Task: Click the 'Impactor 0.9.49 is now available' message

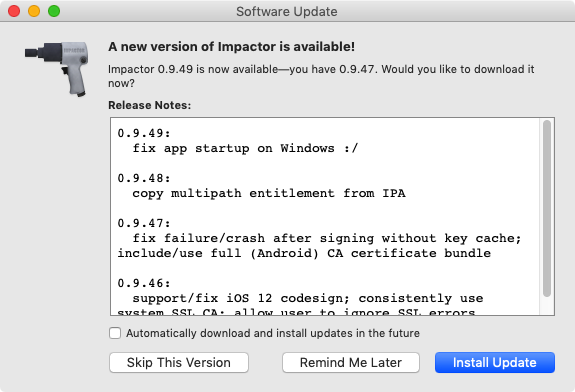Action: pyautogui.click(x=321, y=76)
